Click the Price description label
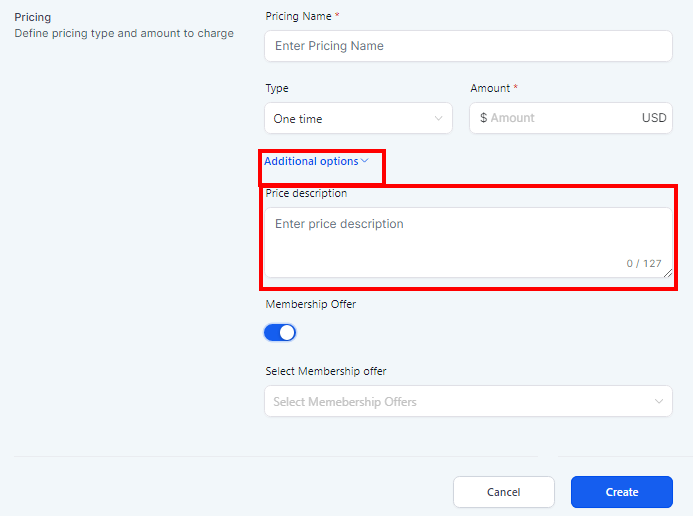 [x=306, y=194]
